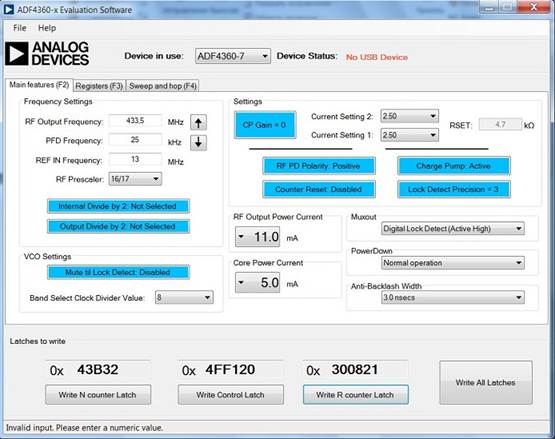This screenshot has height=439, width=555.
Task: Click the down arrow frequency step button
Action: pos(198,142)
